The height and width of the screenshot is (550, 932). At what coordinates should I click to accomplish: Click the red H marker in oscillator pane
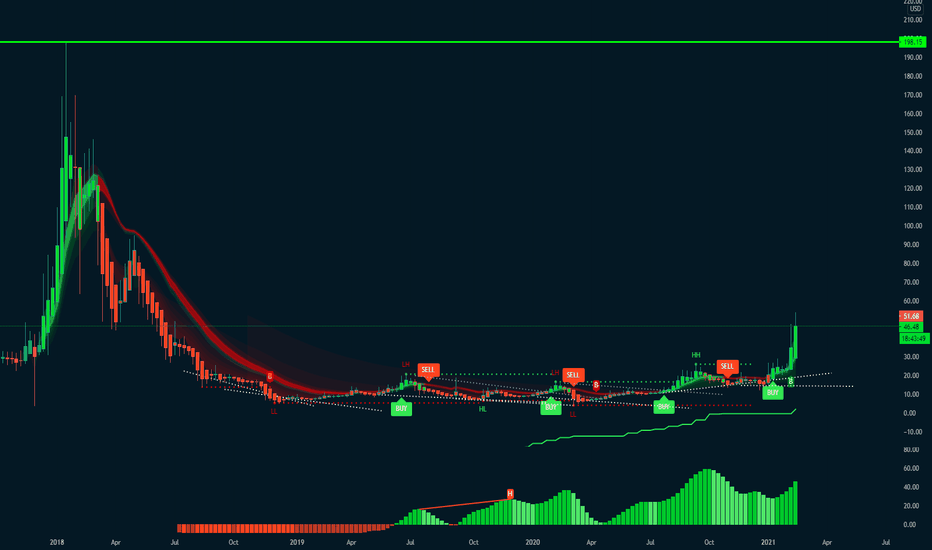click(x=510, y=494)
